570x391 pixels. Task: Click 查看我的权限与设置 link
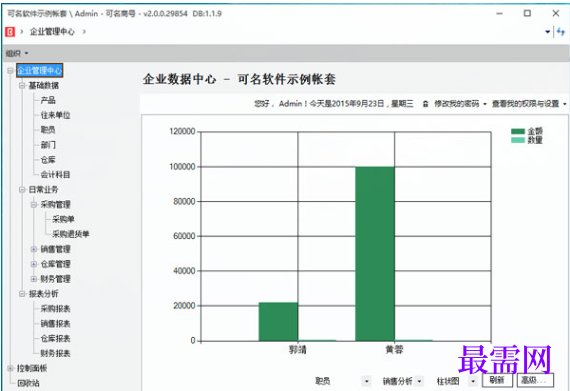525,104
